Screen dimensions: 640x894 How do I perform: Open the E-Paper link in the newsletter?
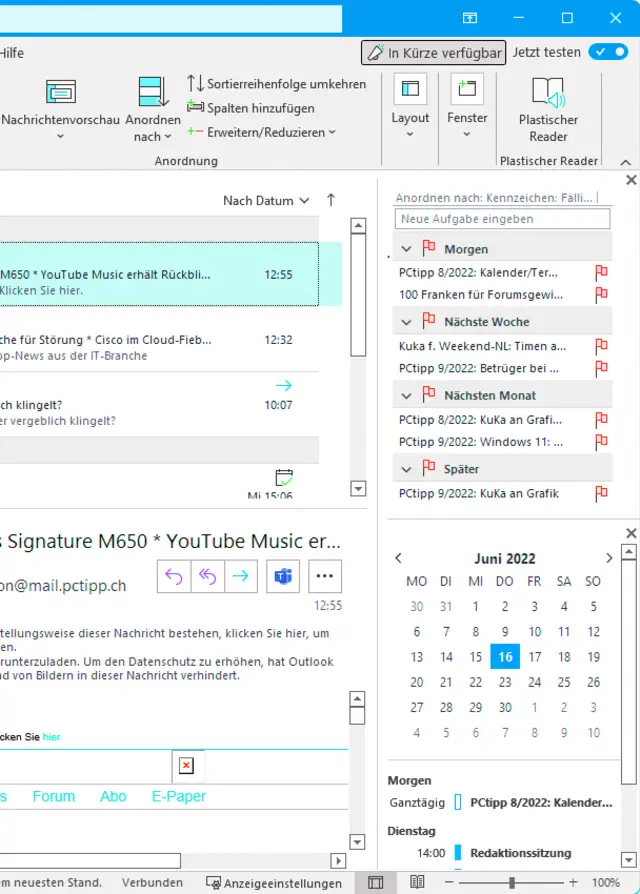point(178,796)
